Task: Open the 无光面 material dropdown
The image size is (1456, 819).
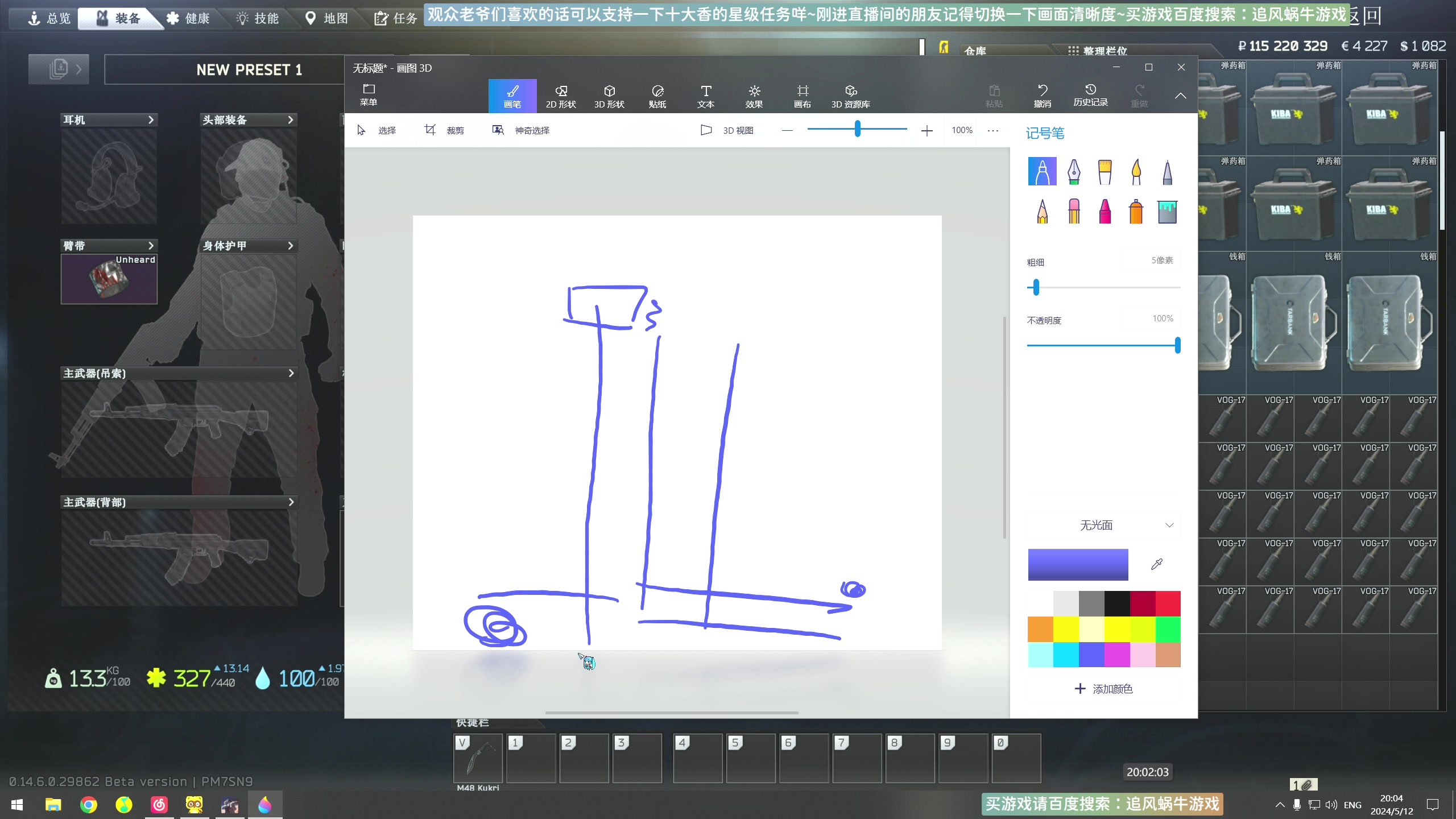Action: coord(1103,525)
